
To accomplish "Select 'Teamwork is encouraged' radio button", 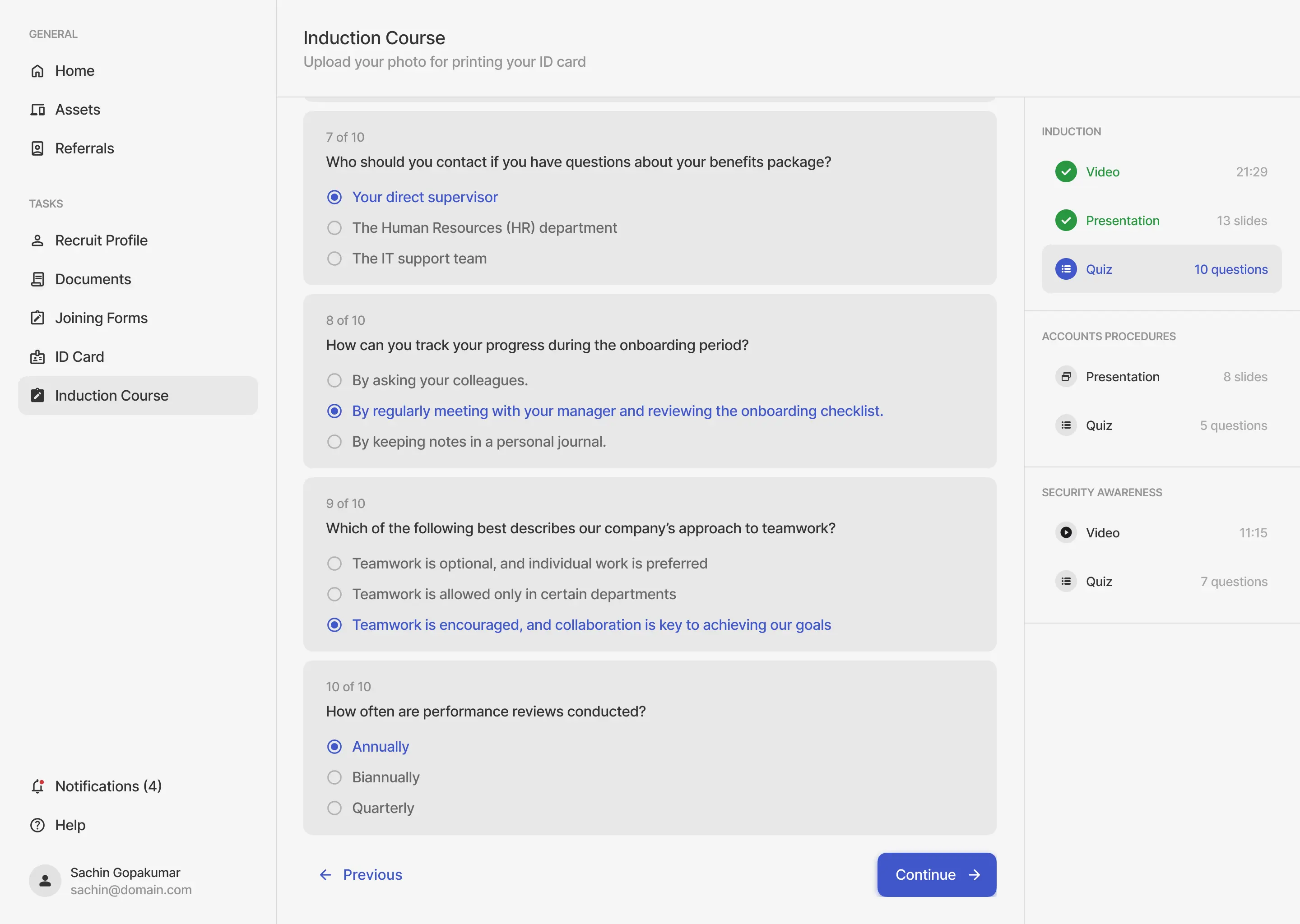I will (x=334, y=625).
